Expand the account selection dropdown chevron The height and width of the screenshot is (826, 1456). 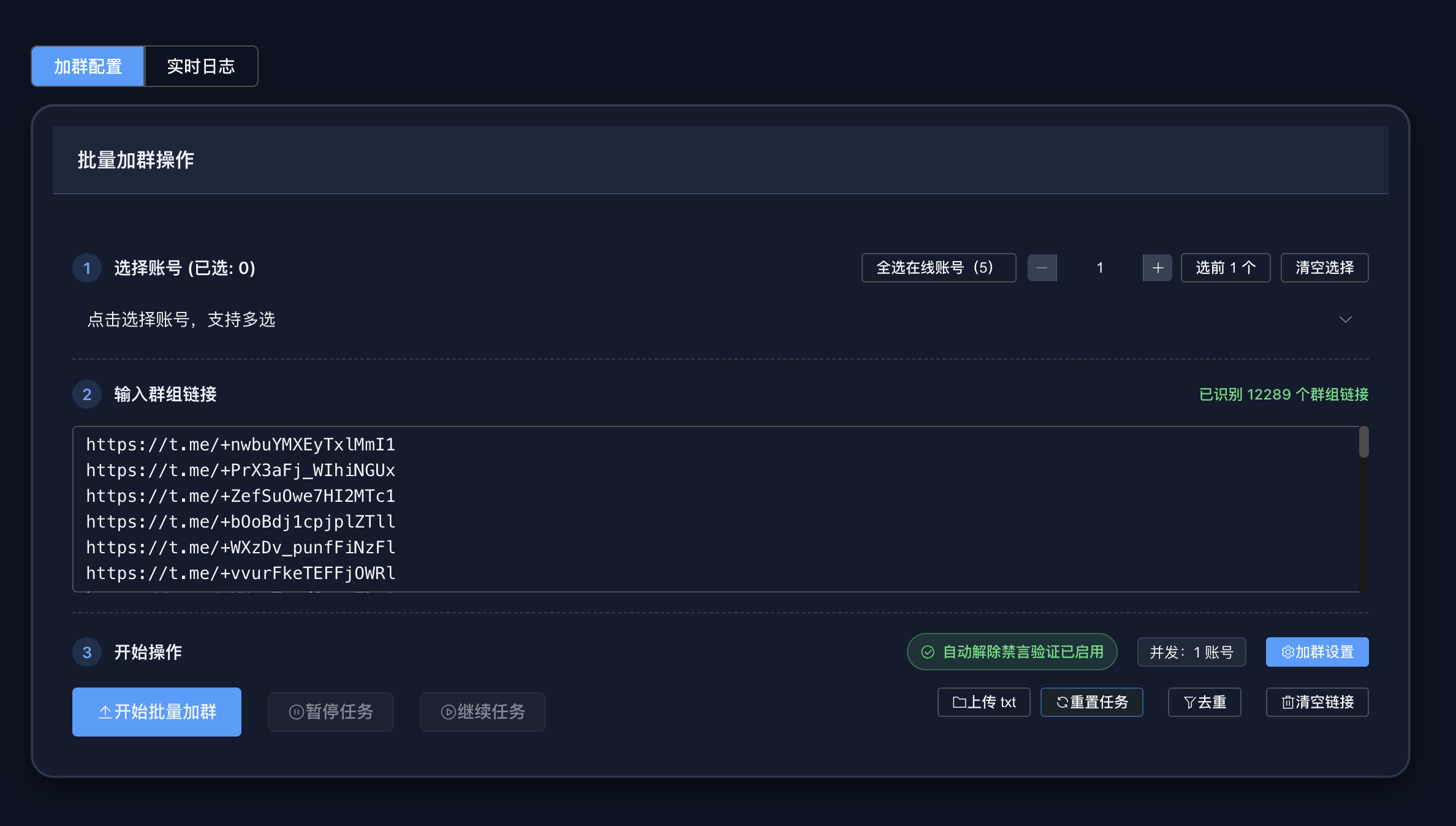[1345, 319]
